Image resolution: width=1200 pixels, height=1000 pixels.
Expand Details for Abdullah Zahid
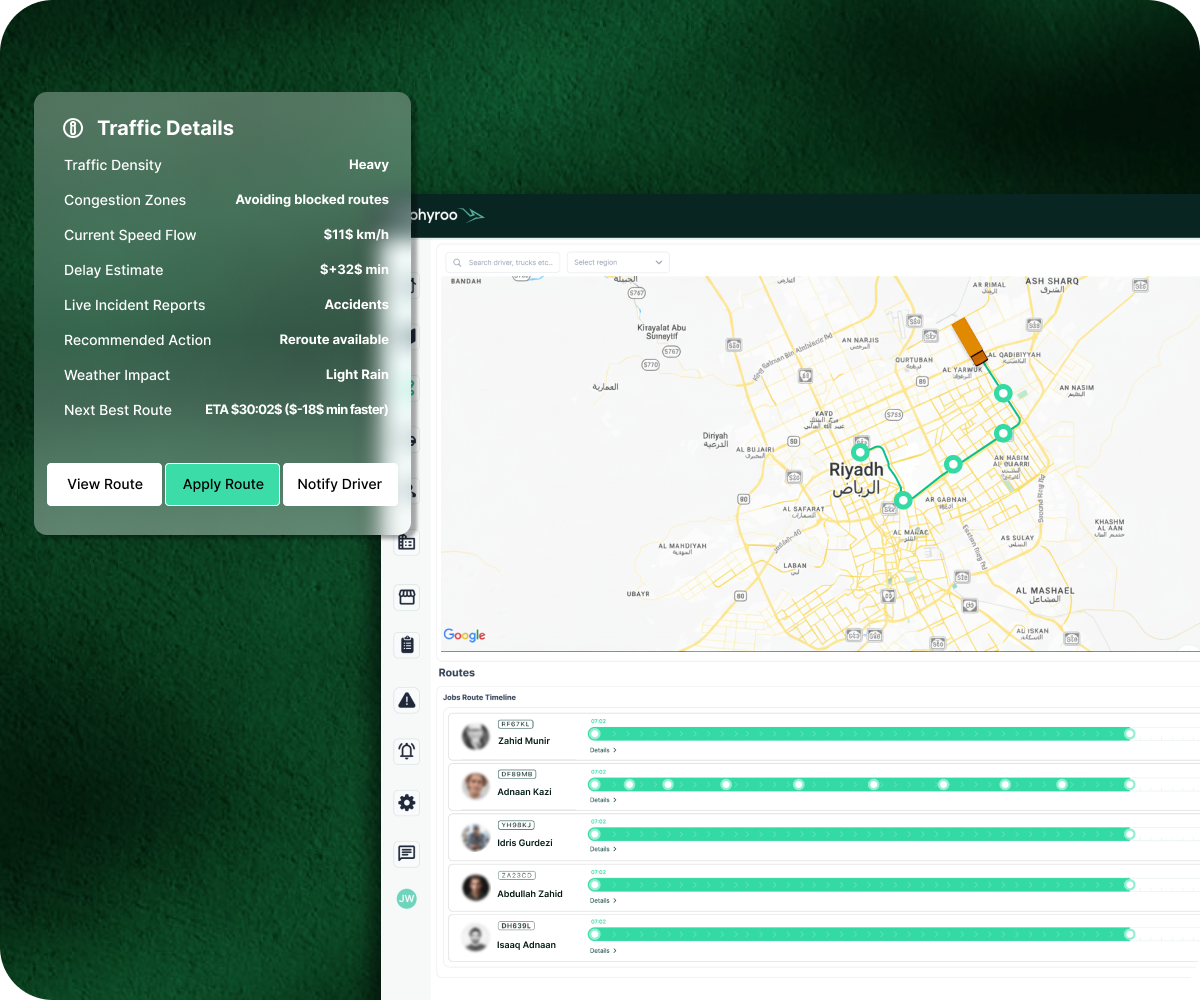[x=603, y=900]
